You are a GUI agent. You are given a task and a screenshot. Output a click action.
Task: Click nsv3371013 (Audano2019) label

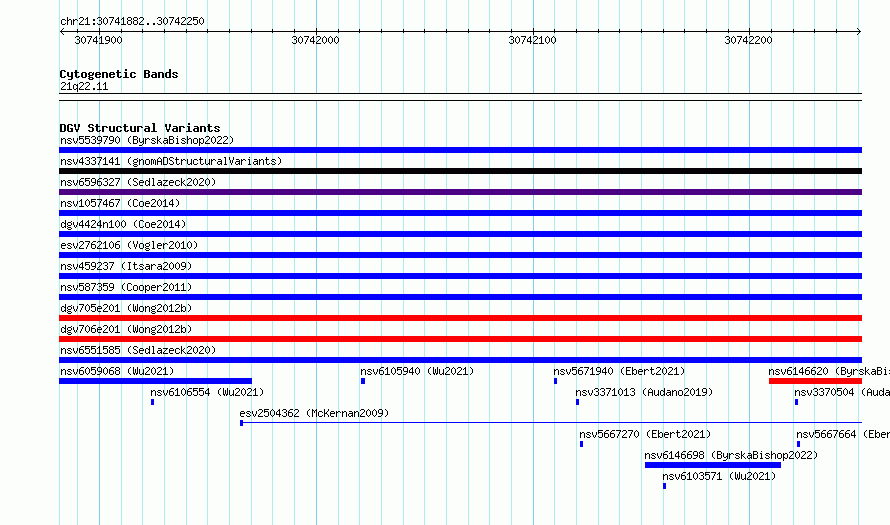tap(644, 392)
